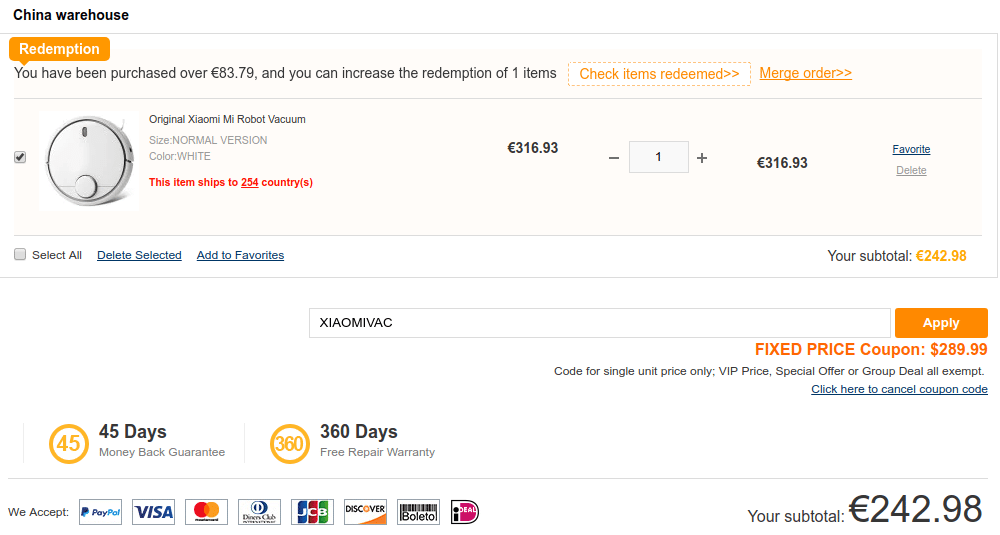The height and width of the screenshot is (535, 1000).
Task: Click the coupon code input field
Action: pos(599,323)
